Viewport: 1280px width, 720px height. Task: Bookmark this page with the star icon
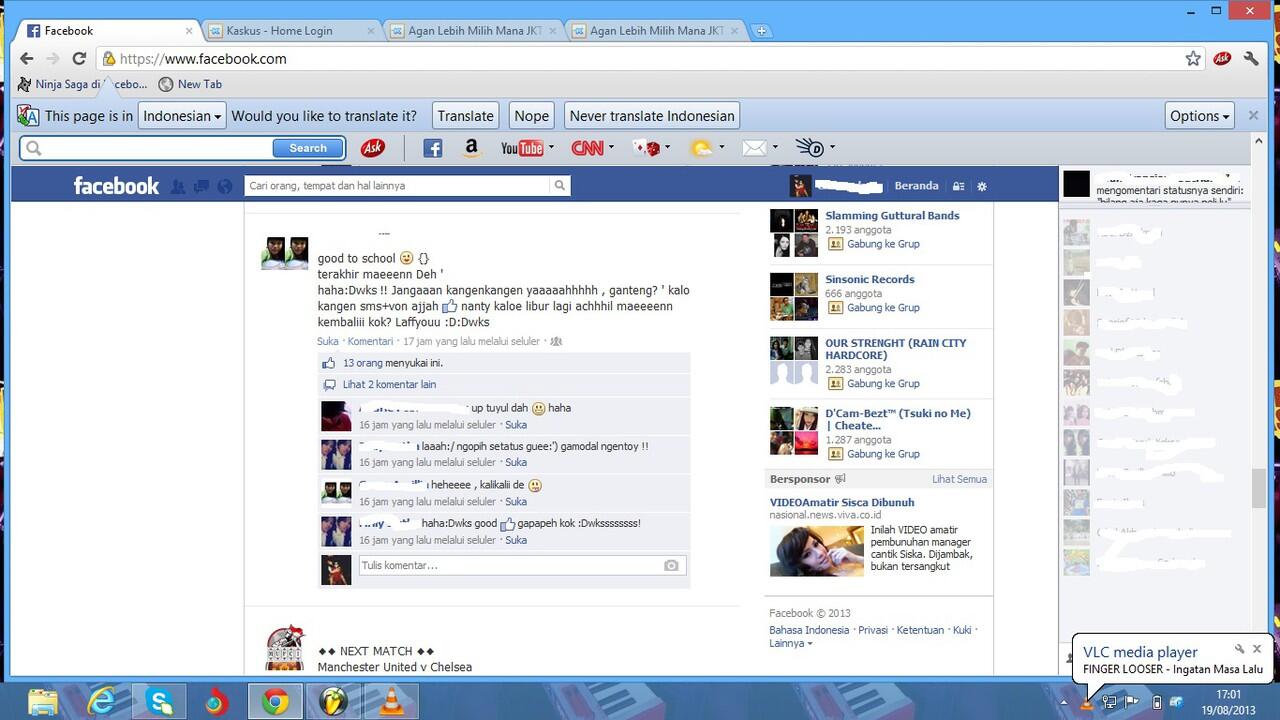tap(1193, 59)
